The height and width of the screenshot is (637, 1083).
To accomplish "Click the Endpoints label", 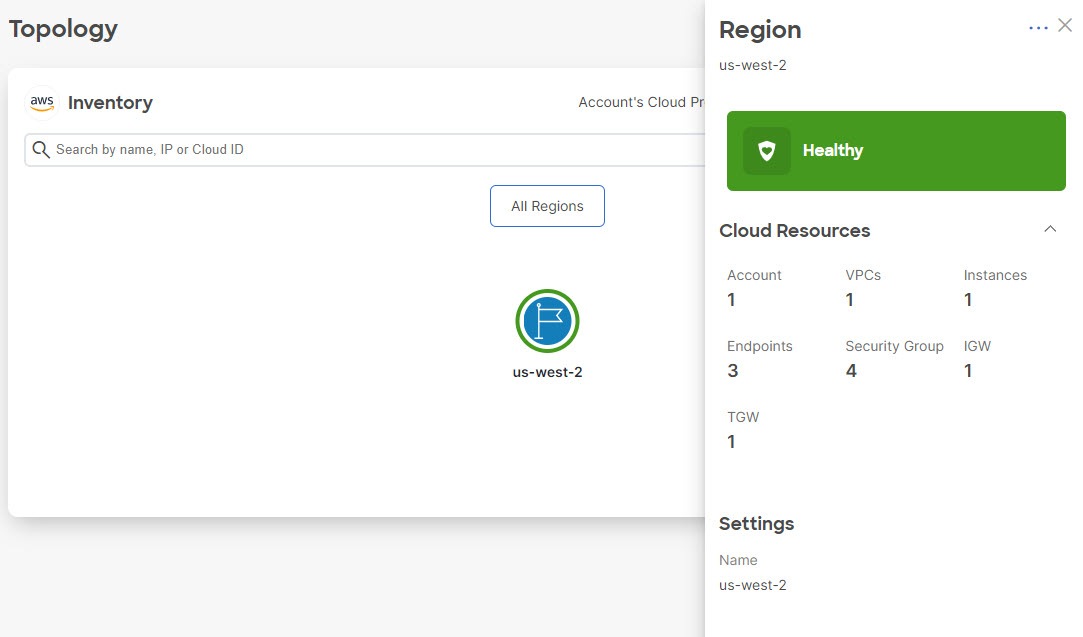I will coord(760,346).
